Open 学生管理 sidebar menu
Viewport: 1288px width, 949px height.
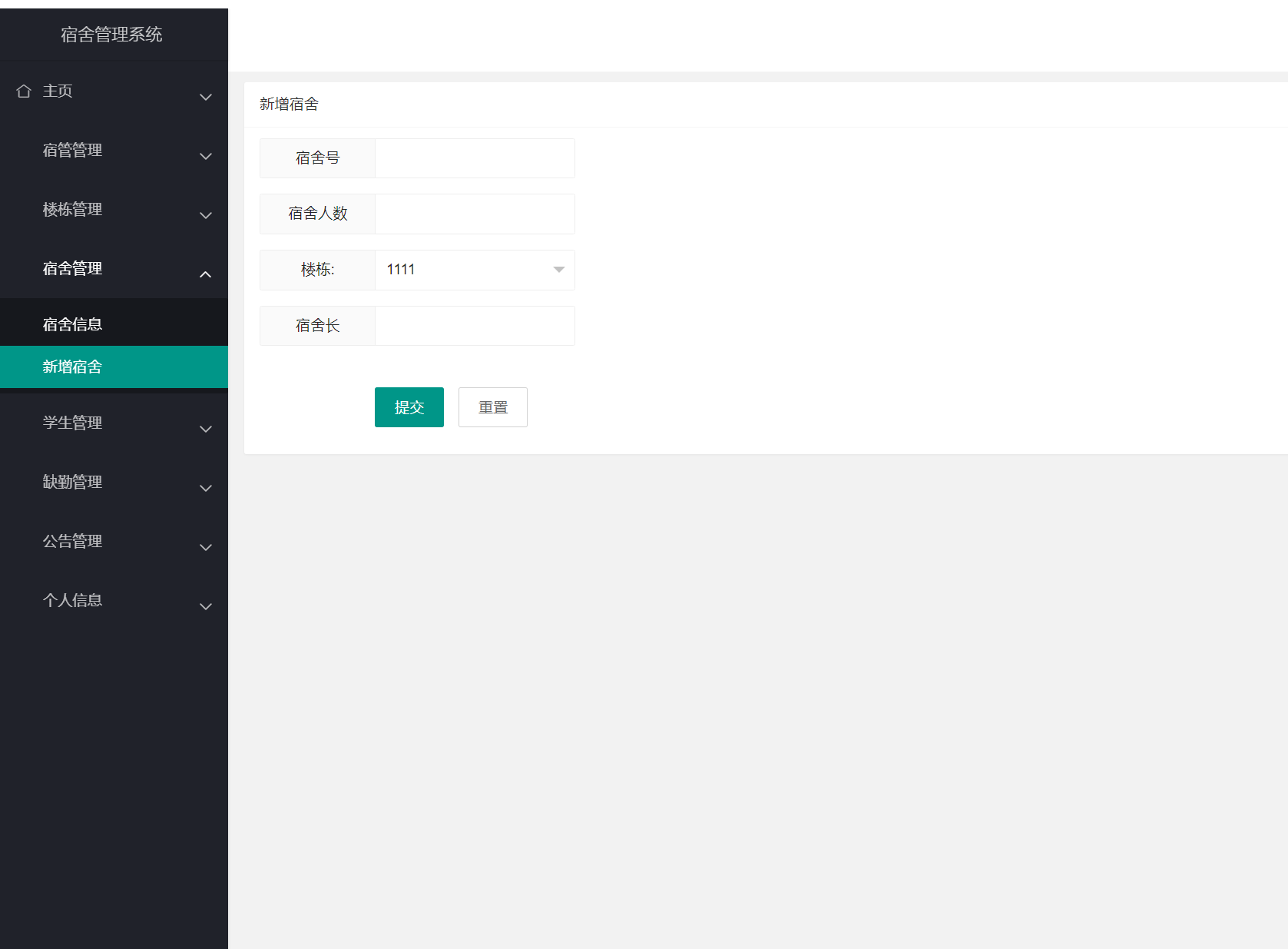114,423
